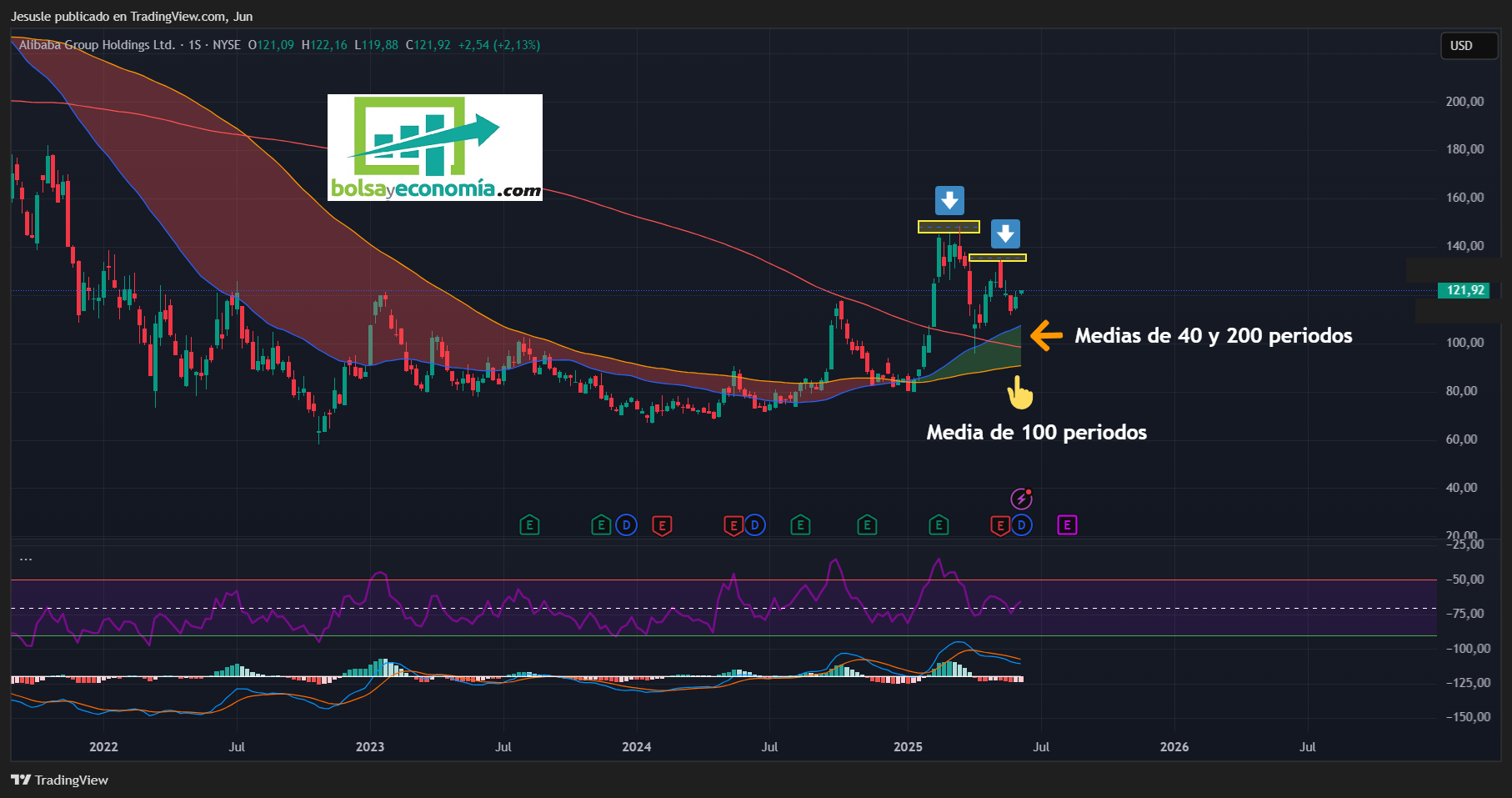Open the green earnings marker near November 2024
This screenshot has width=1512, height=798.
click(867, 525)
